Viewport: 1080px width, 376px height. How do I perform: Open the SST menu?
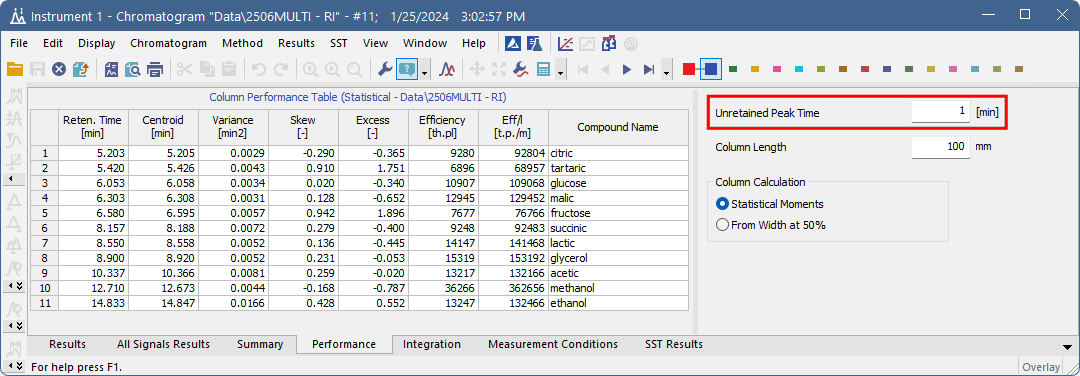[x=339, y=43]
